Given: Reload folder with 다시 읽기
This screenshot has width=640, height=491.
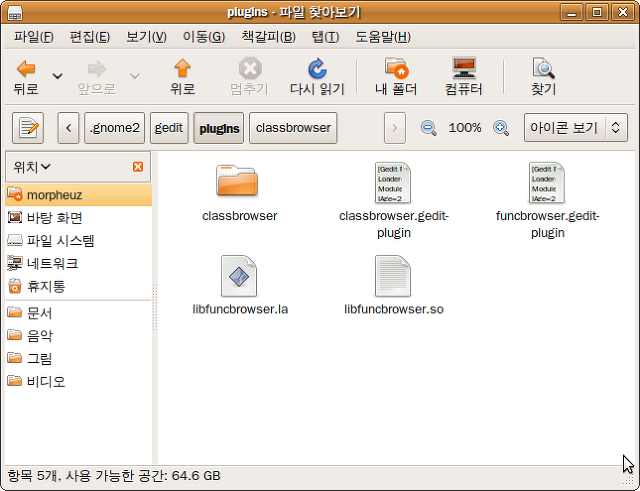Looking at the screenshot, I should click(x=317, y=77).
